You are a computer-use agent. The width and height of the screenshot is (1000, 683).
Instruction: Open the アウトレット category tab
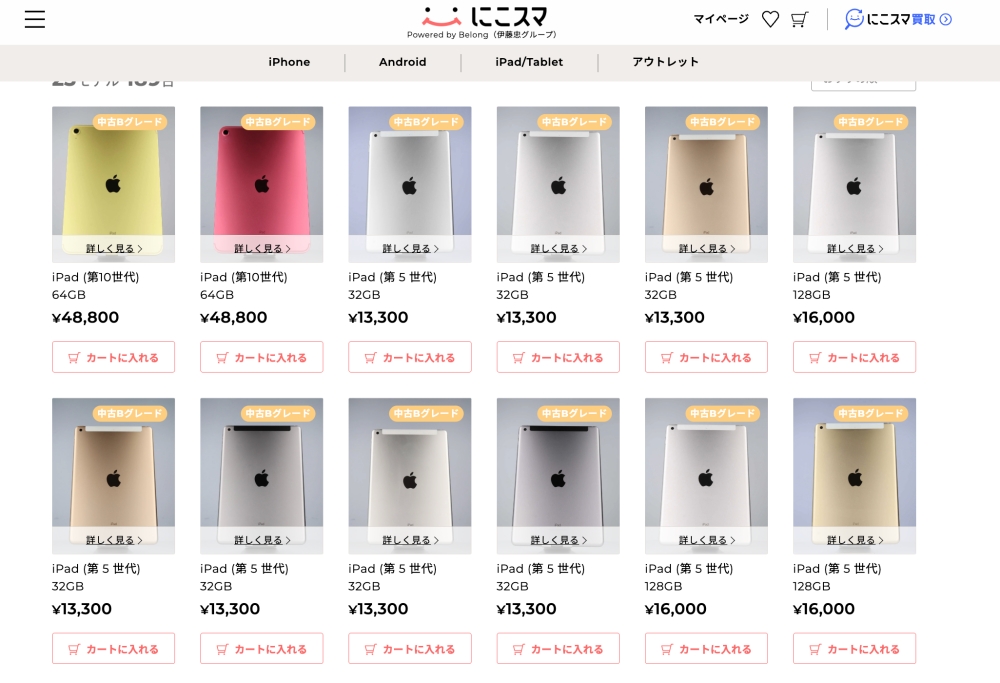point(665,62)
